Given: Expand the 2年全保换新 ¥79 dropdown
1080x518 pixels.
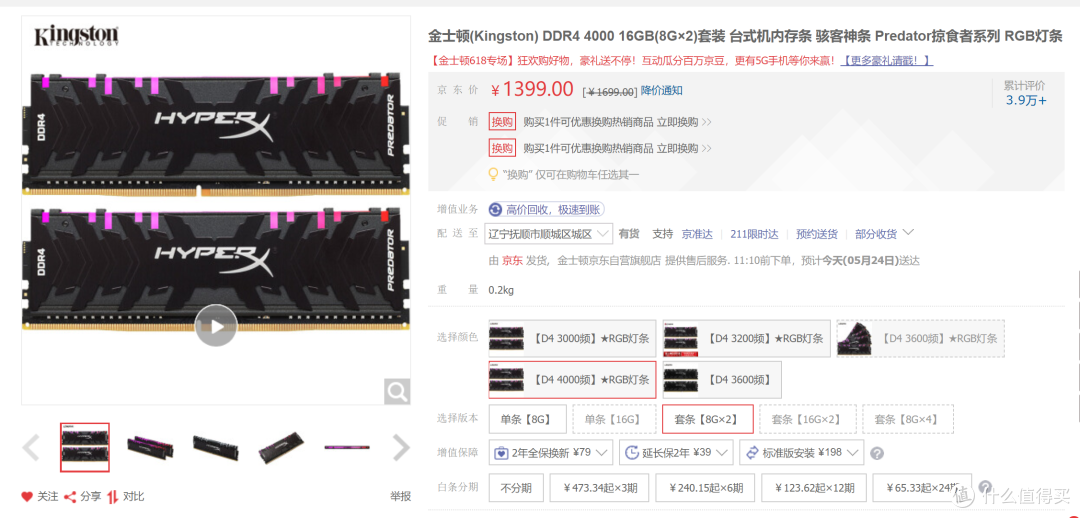Looking at the screenshot, I should pos(551,453).
